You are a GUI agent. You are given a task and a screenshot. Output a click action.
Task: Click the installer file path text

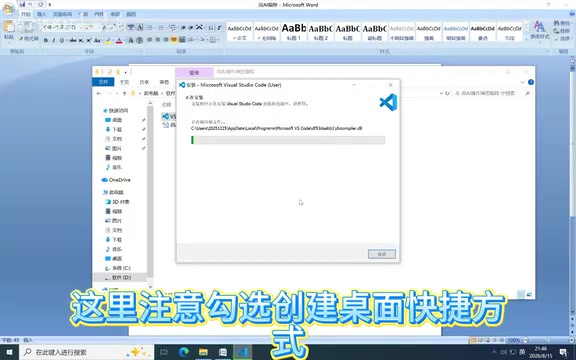click(x=276, y=128)
